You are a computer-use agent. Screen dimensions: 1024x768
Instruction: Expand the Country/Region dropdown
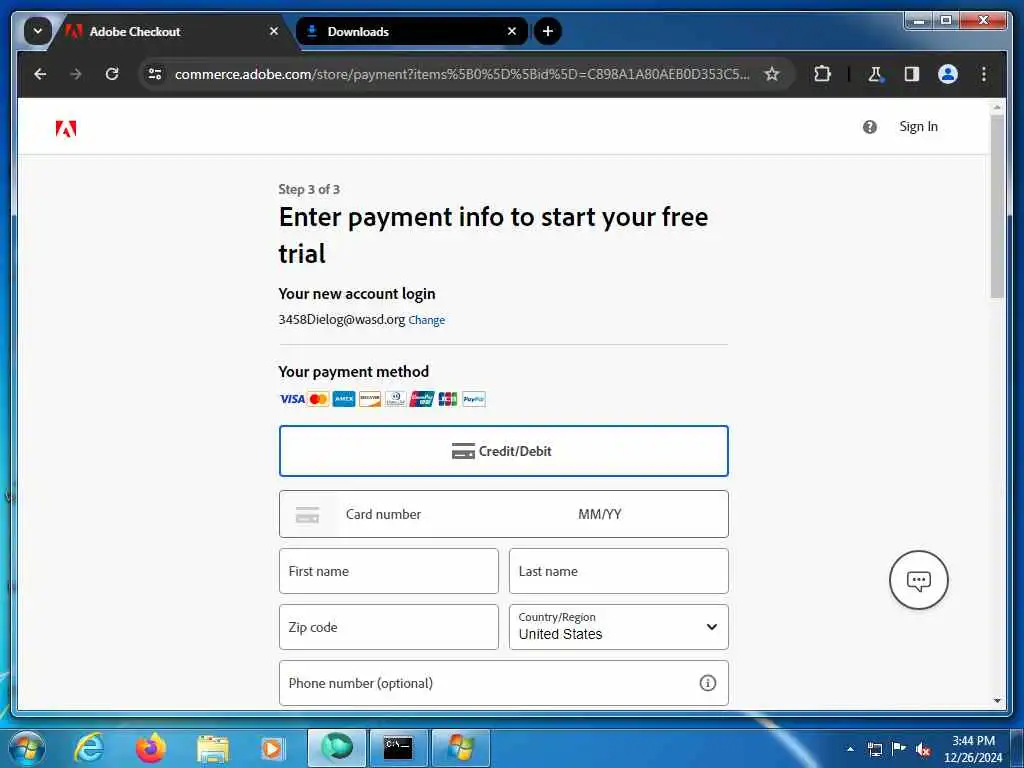[618, 627]
